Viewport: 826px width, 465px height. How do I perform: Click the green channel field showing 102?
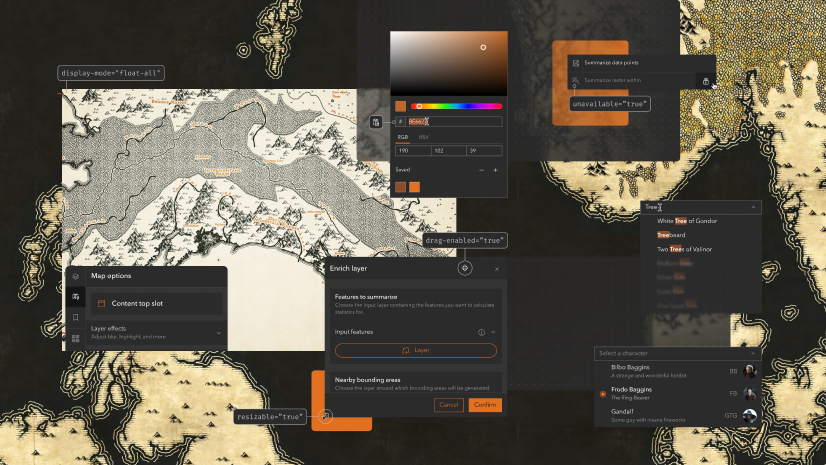pos(448,151)
